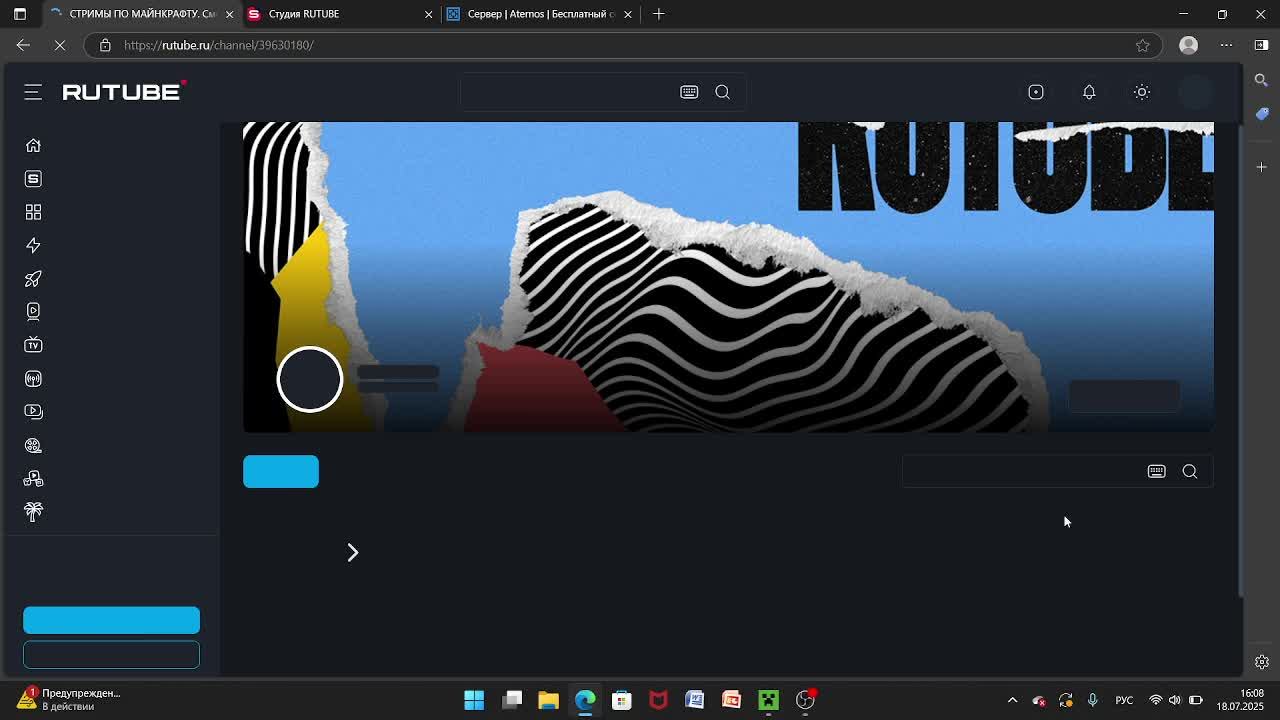Open OBS Studio from taskbar
Image resolution: width=1280 pixels, height=720 pixels.
point(805,700)
